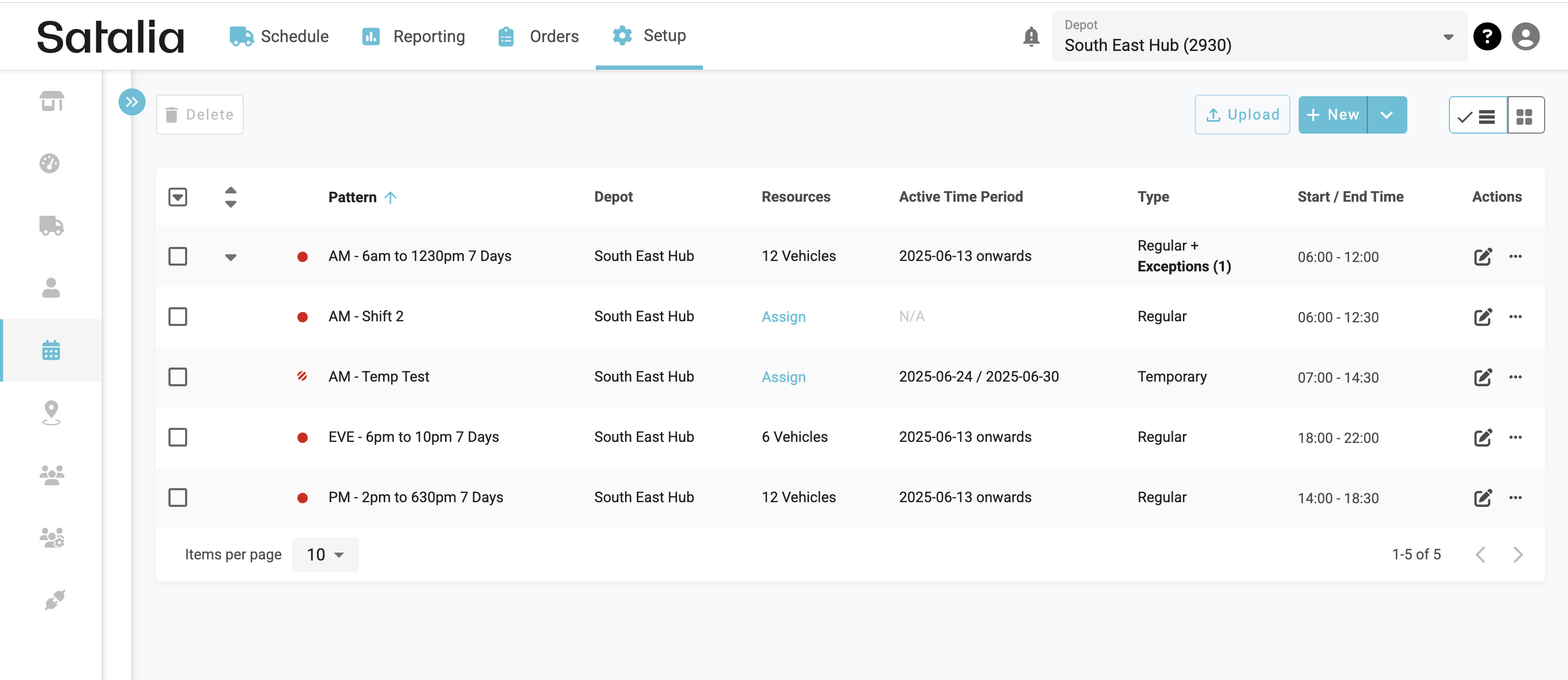
Task: Open the location pin sidebar icon
Action: click(x=51, y=412)
